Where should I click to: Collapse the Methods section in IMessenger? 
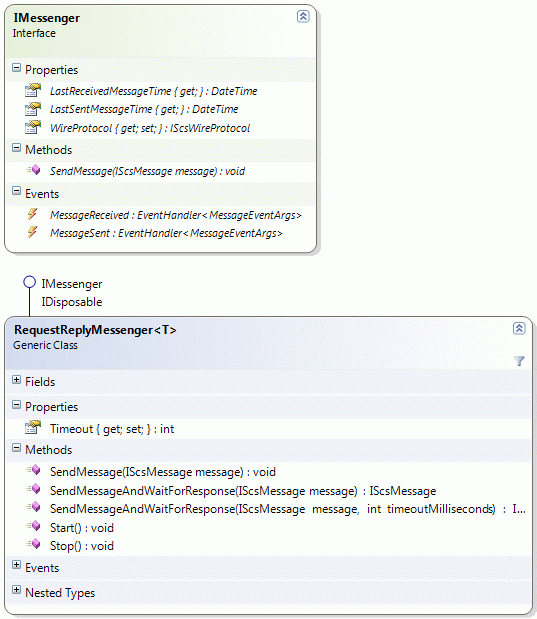coord(16,148)
